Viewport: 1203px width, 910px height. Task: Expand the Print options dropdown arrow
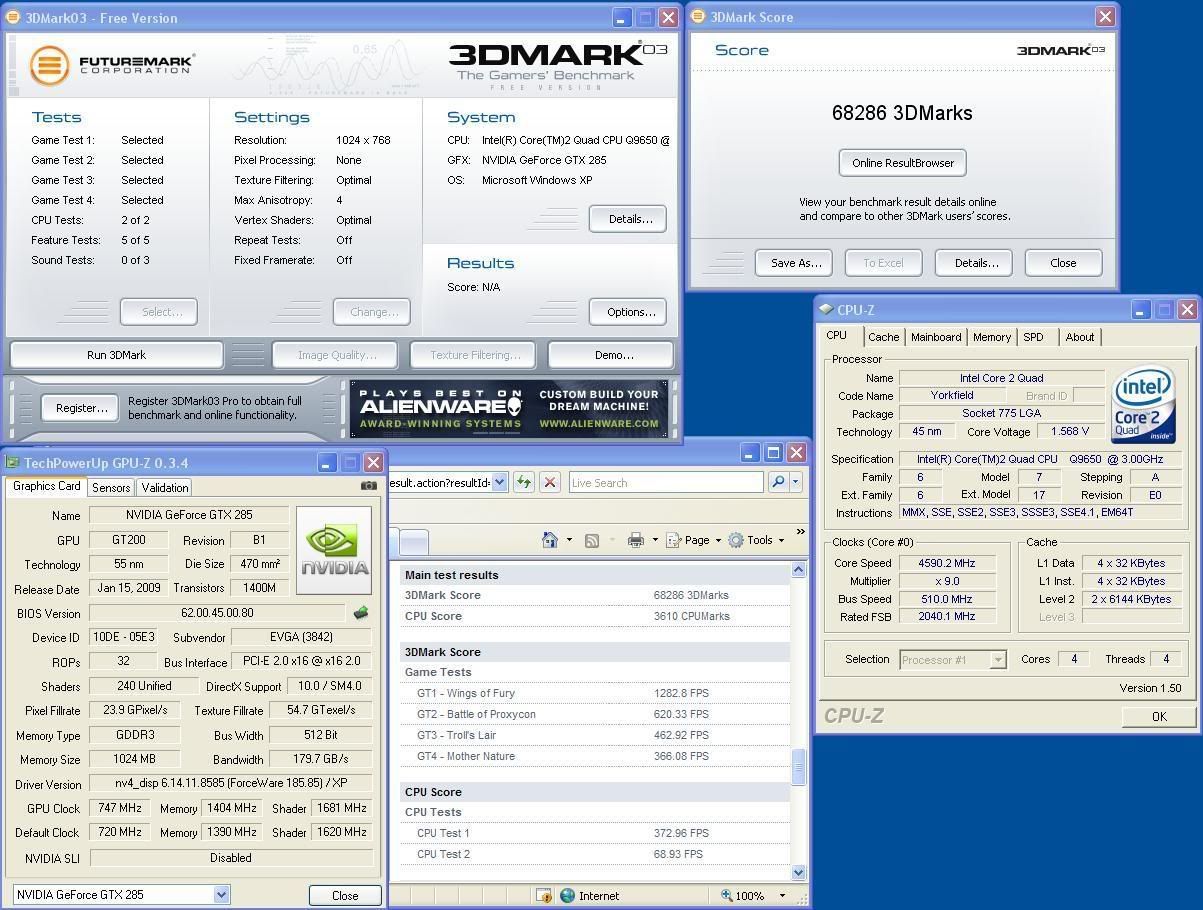point(654,540)
